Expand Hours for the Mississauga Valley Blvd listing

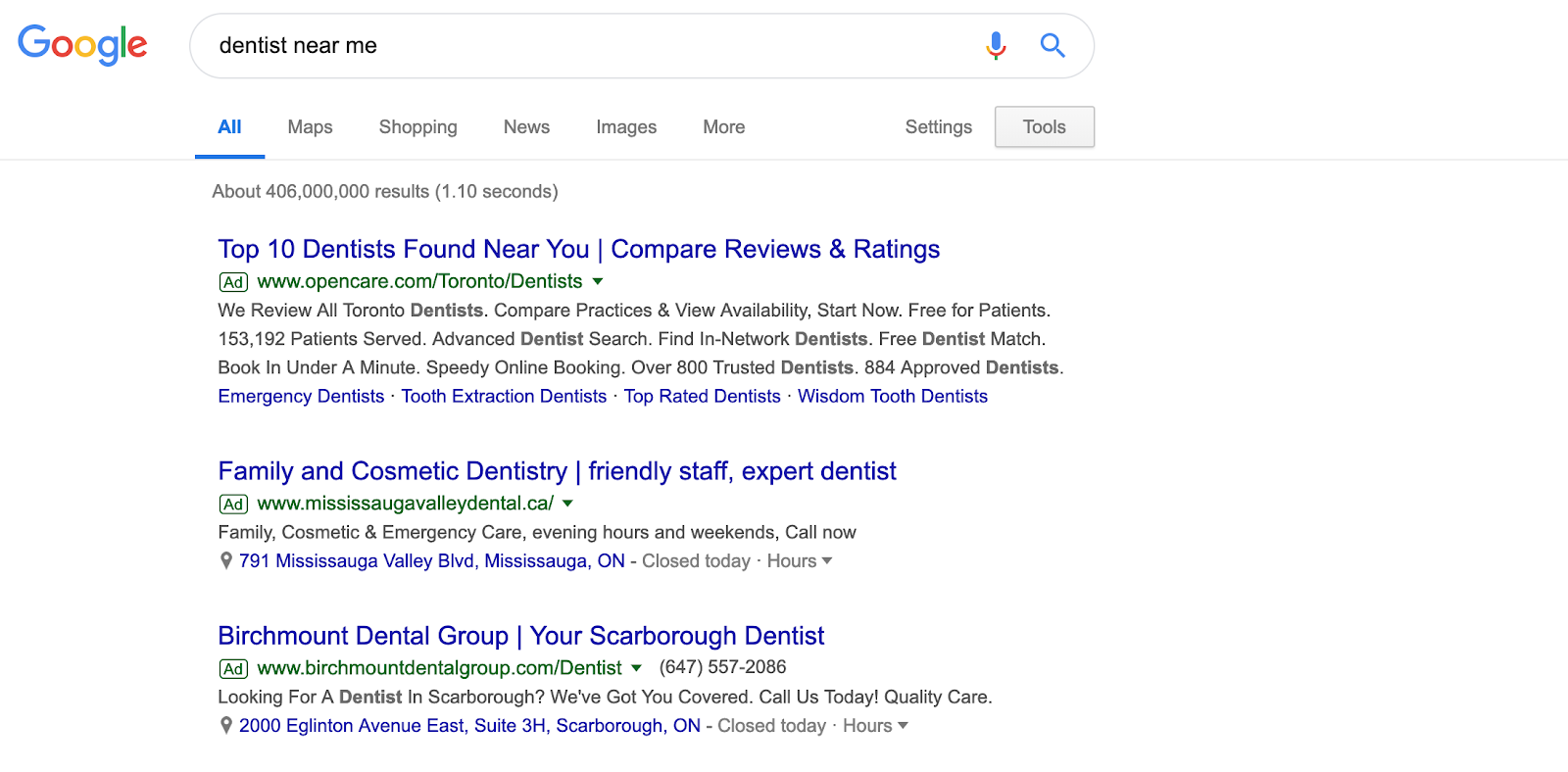click(x=800, y=561)
